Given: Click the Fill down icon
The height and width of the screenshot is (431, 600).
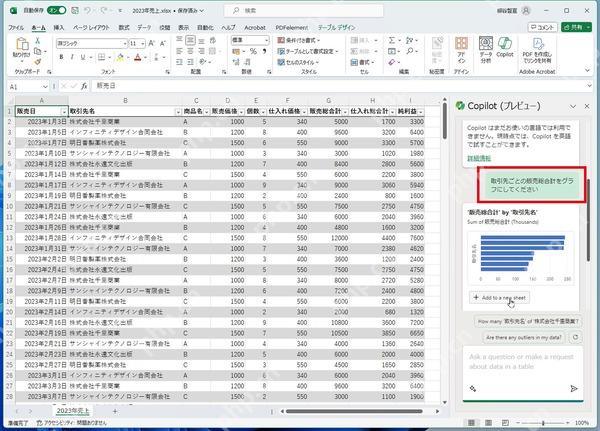Looking at the screenshot, I should 391,51.
